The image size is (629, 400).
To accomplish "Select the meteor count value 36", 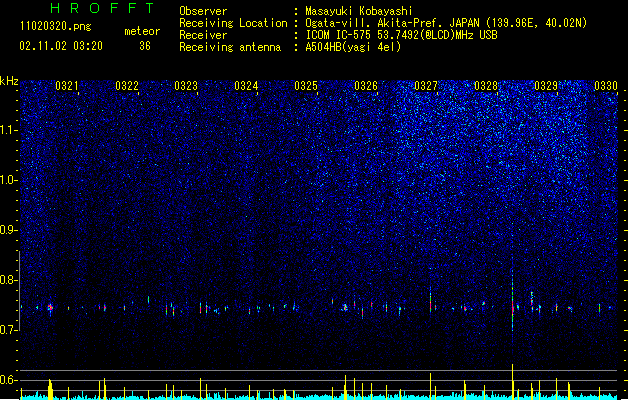I will (x=145, y=46).
